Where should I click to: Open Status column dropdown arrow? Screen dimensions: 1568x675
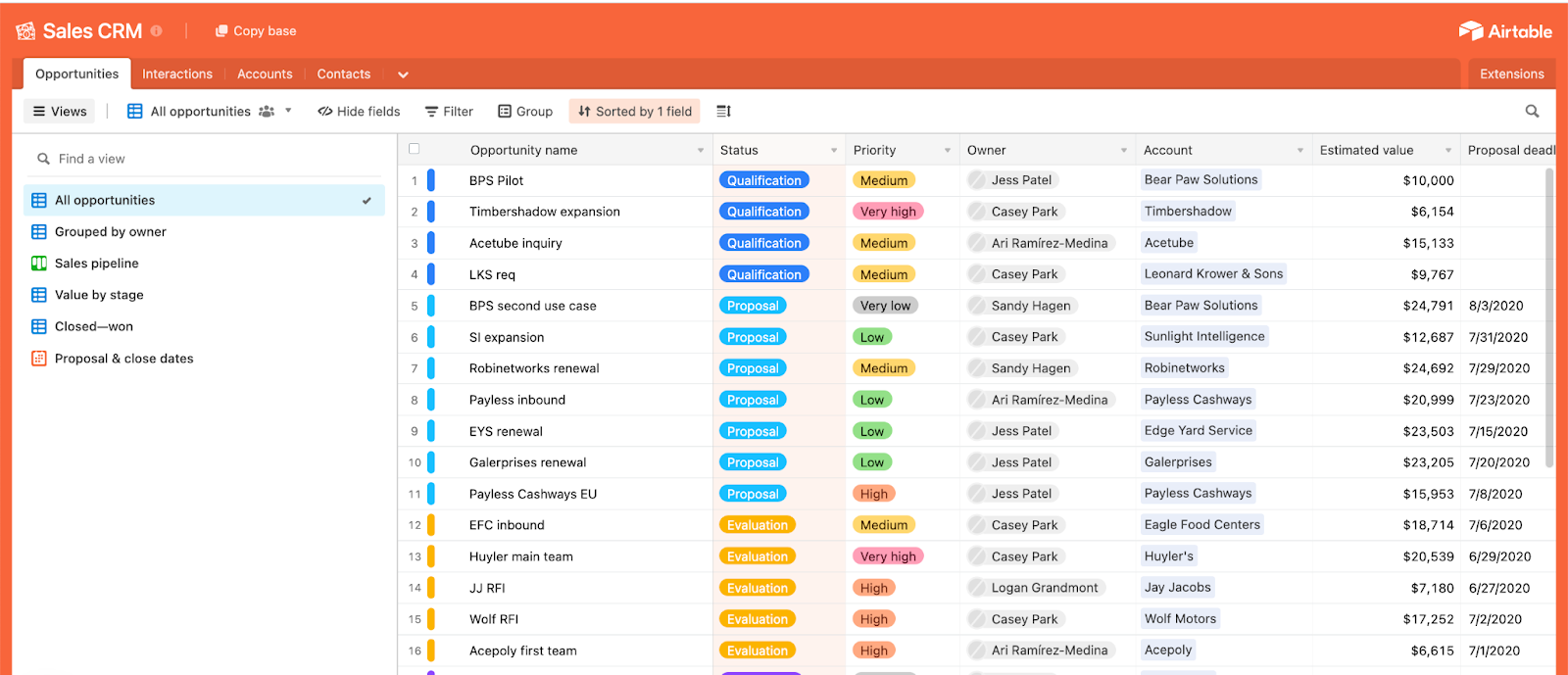click(x=834, y=150)
